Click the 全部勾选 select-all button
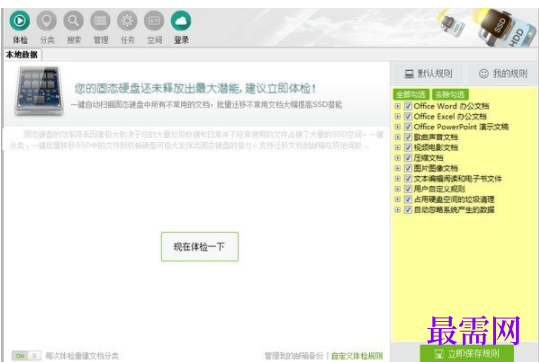Screen dimensions: 539x362 (411, 95)
